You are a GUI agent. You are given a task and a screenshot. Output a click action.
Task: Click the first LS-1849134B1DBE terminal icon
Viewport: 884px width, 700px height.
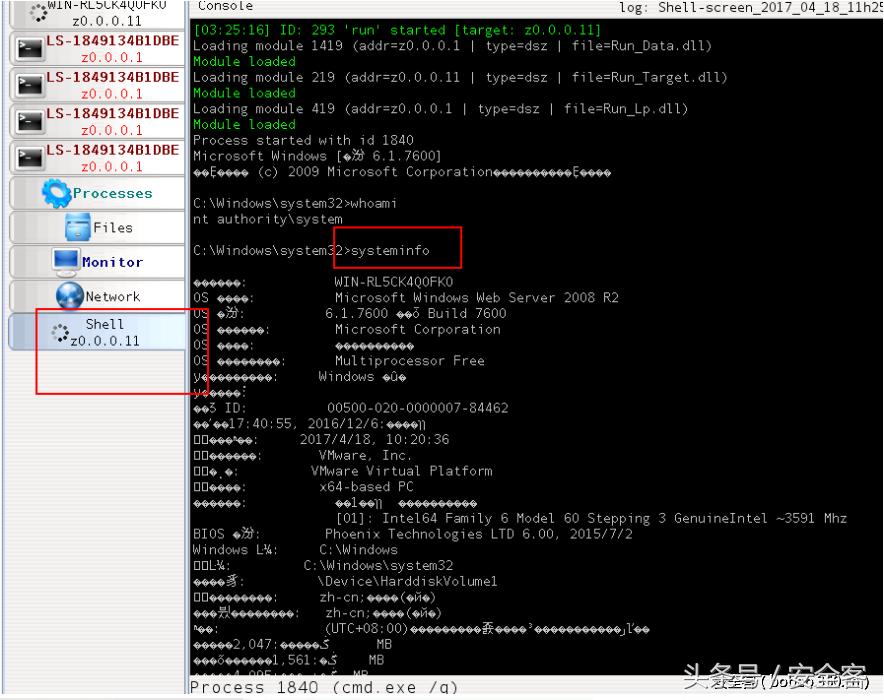pyautogui.click(x=29, y=49)
